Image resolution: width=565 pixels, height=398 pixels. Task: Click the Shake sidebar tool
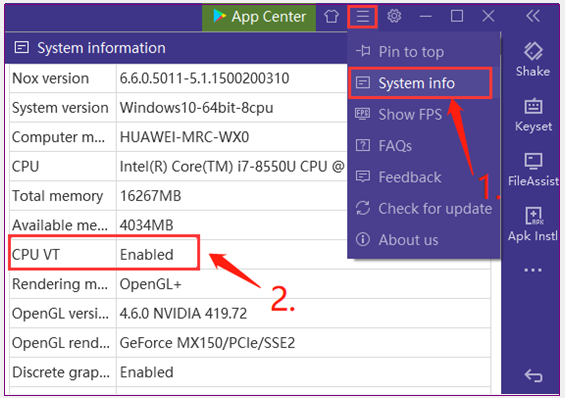coord(533,59)
